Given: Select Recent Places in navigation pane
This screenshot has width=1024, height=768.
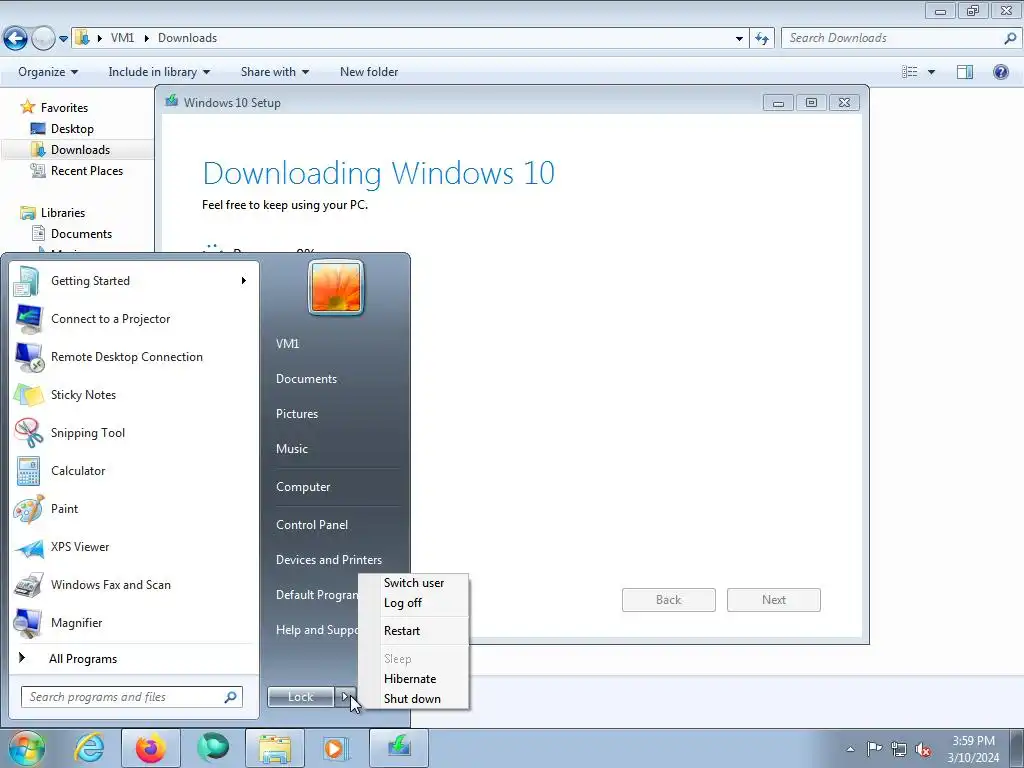Looking at the screenshot, I should pos(86,170).
